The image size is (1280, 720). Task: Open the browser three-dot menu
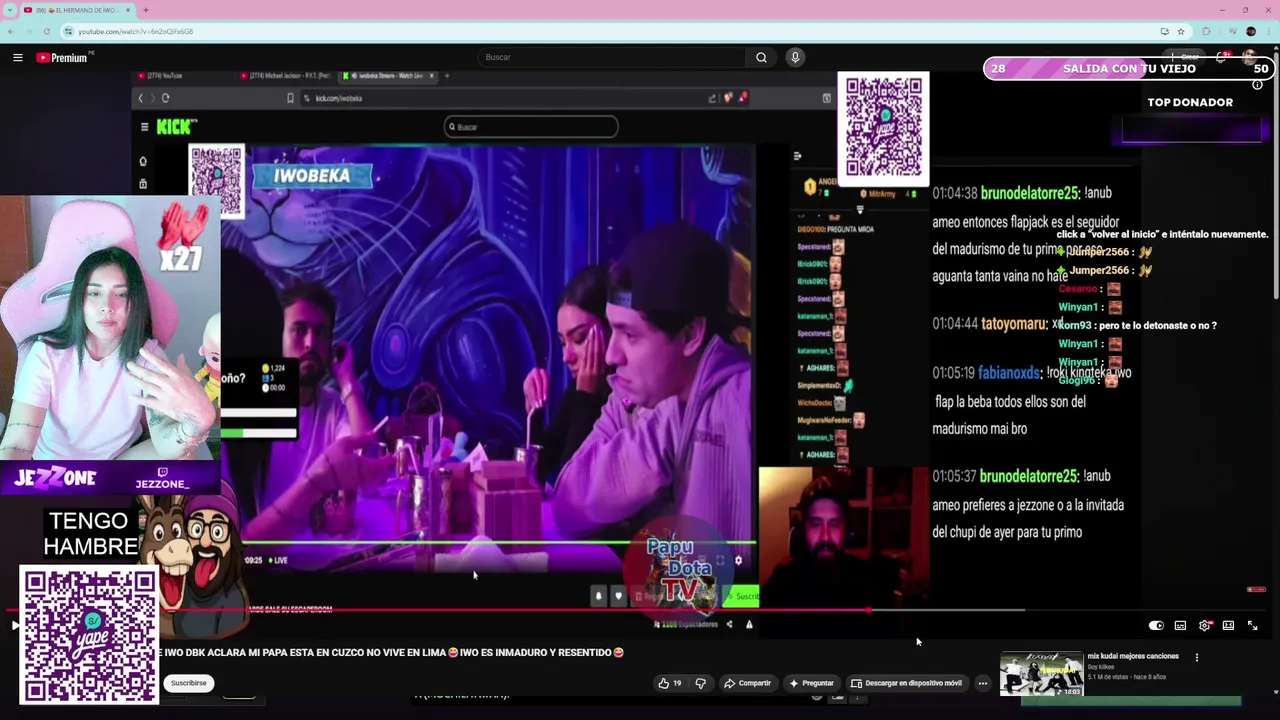1268,31
